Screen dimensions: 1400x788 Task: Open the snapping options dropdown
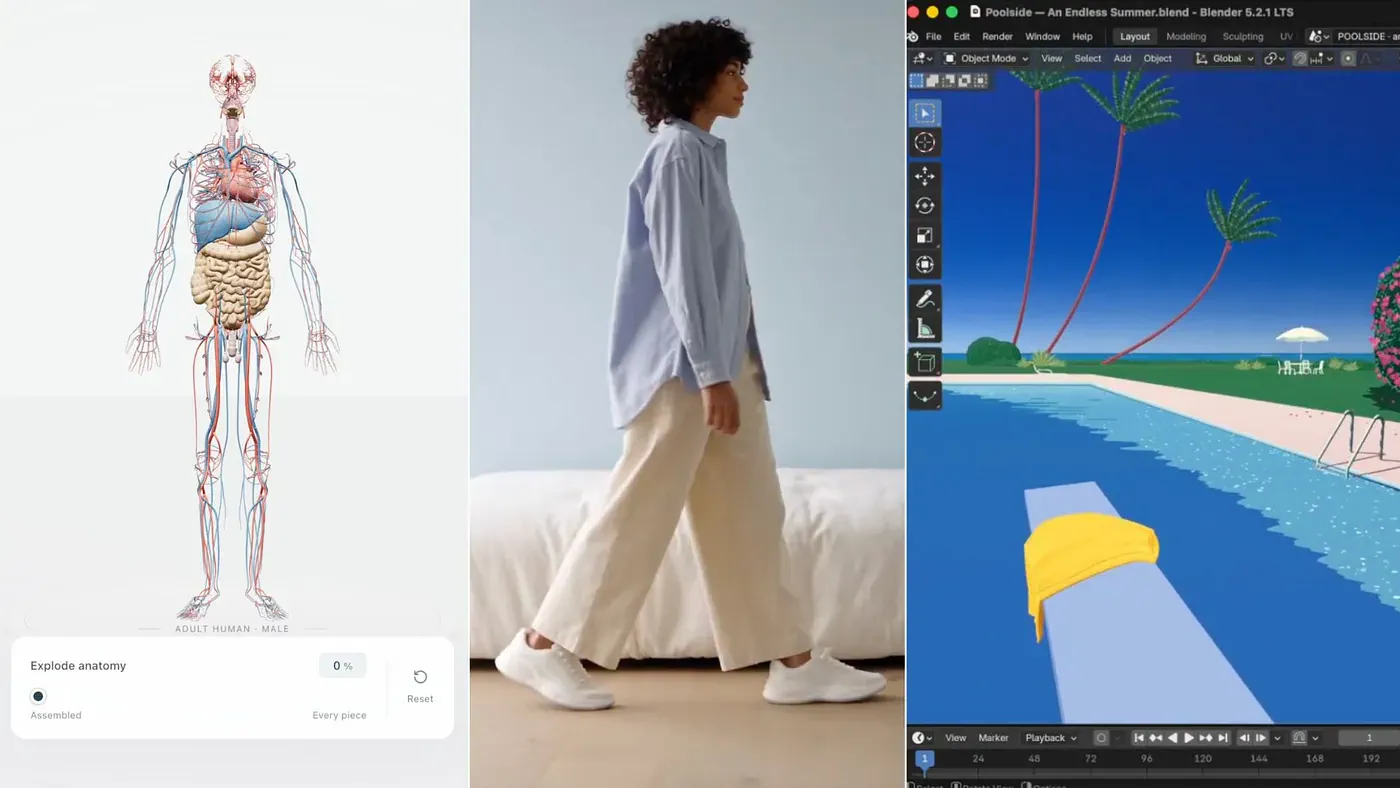(1322, 59)
